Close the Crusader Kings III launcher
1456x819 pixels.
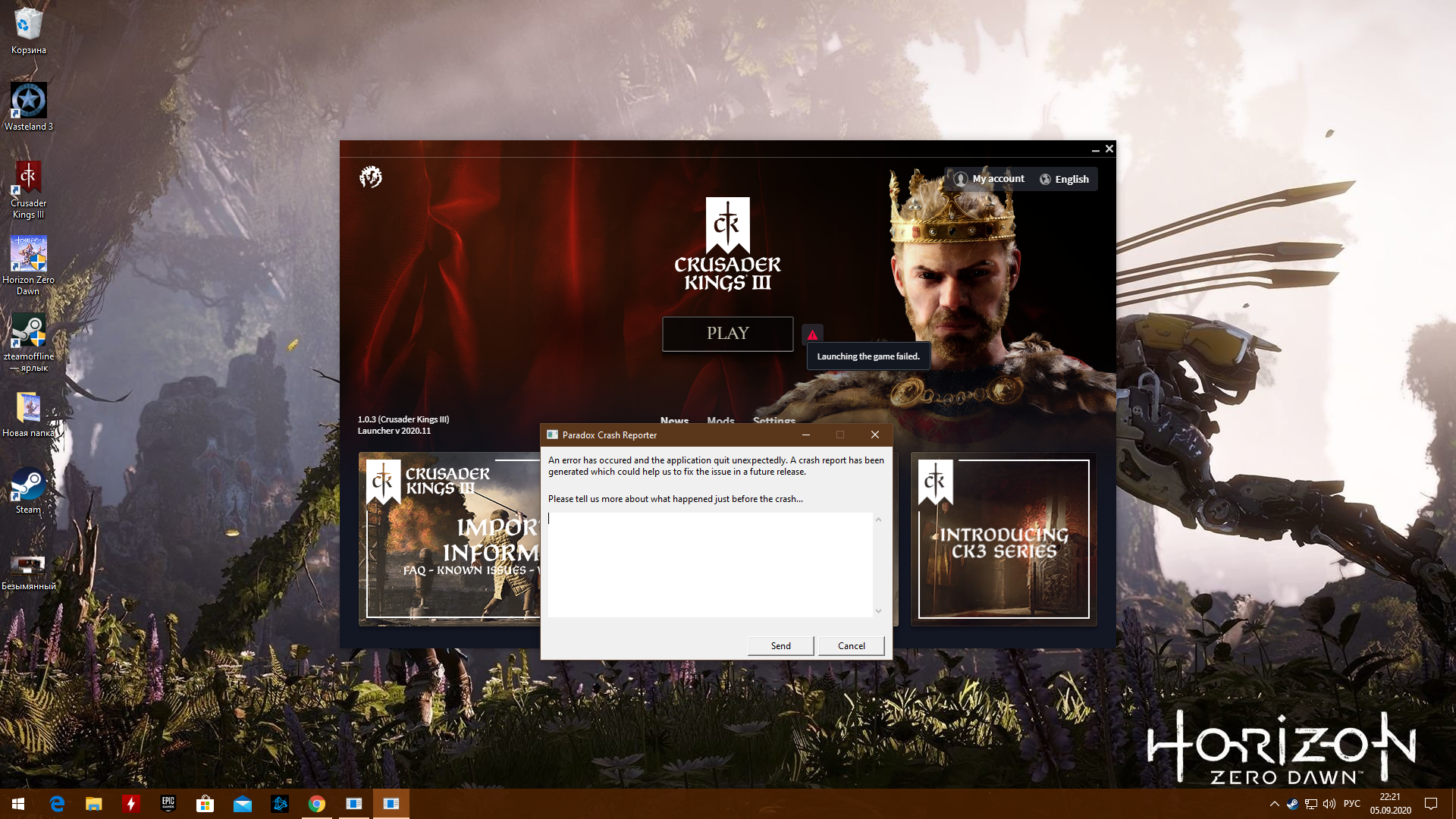coord(1109,149)
